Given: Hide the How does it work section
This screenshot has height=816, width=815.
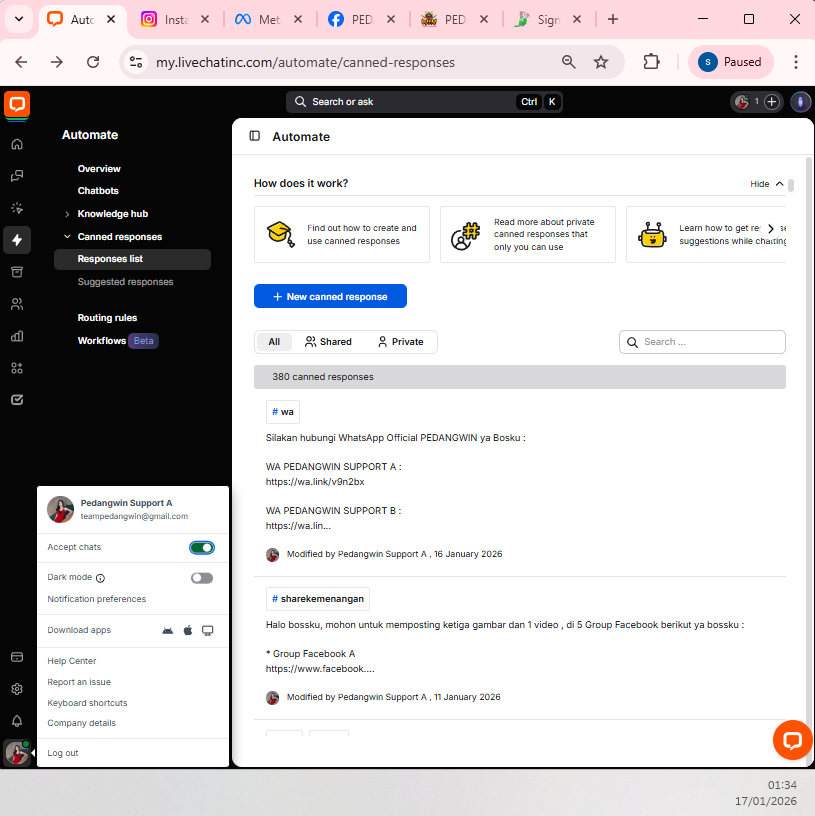Looking at the screenshot, I should 767,184.
